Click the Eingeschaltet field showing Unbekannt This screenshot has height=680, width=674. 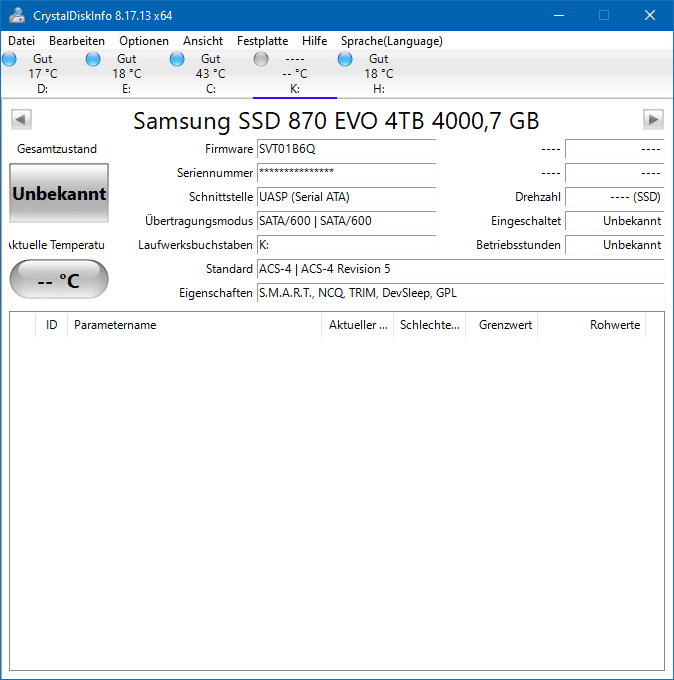(615, 221)
